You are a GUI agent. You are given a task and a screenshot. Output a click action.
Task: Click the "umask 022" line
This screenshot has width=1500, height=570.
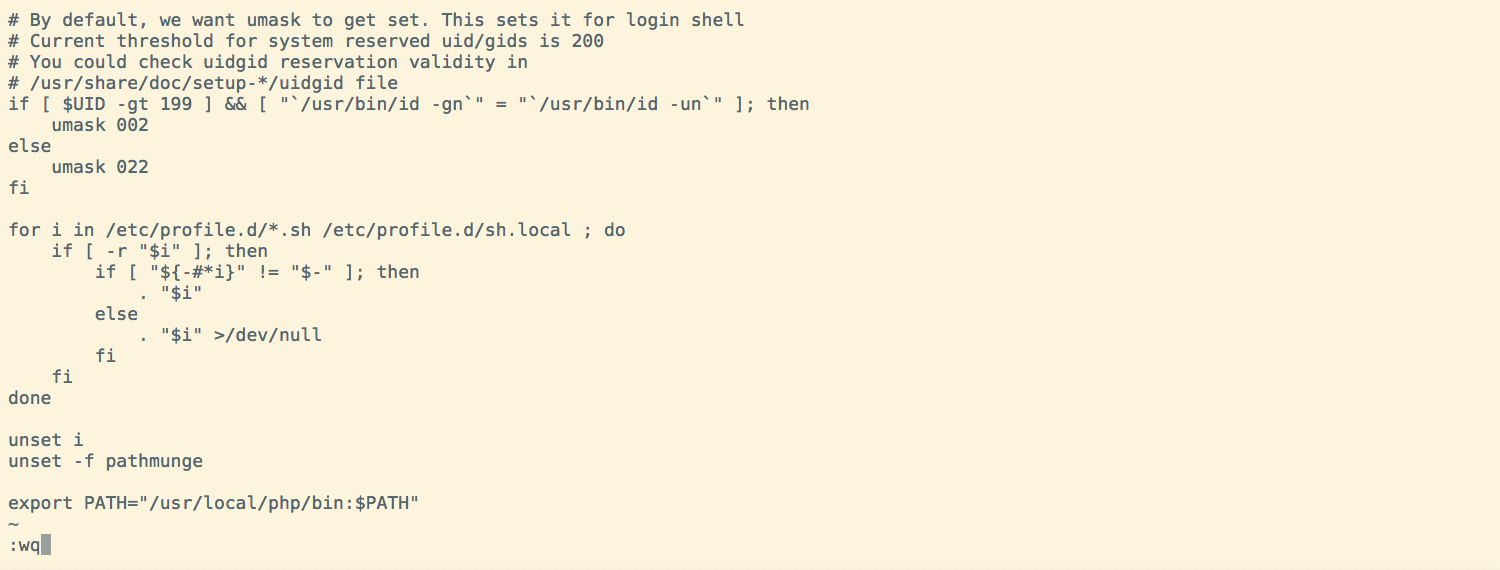(100, 167)
